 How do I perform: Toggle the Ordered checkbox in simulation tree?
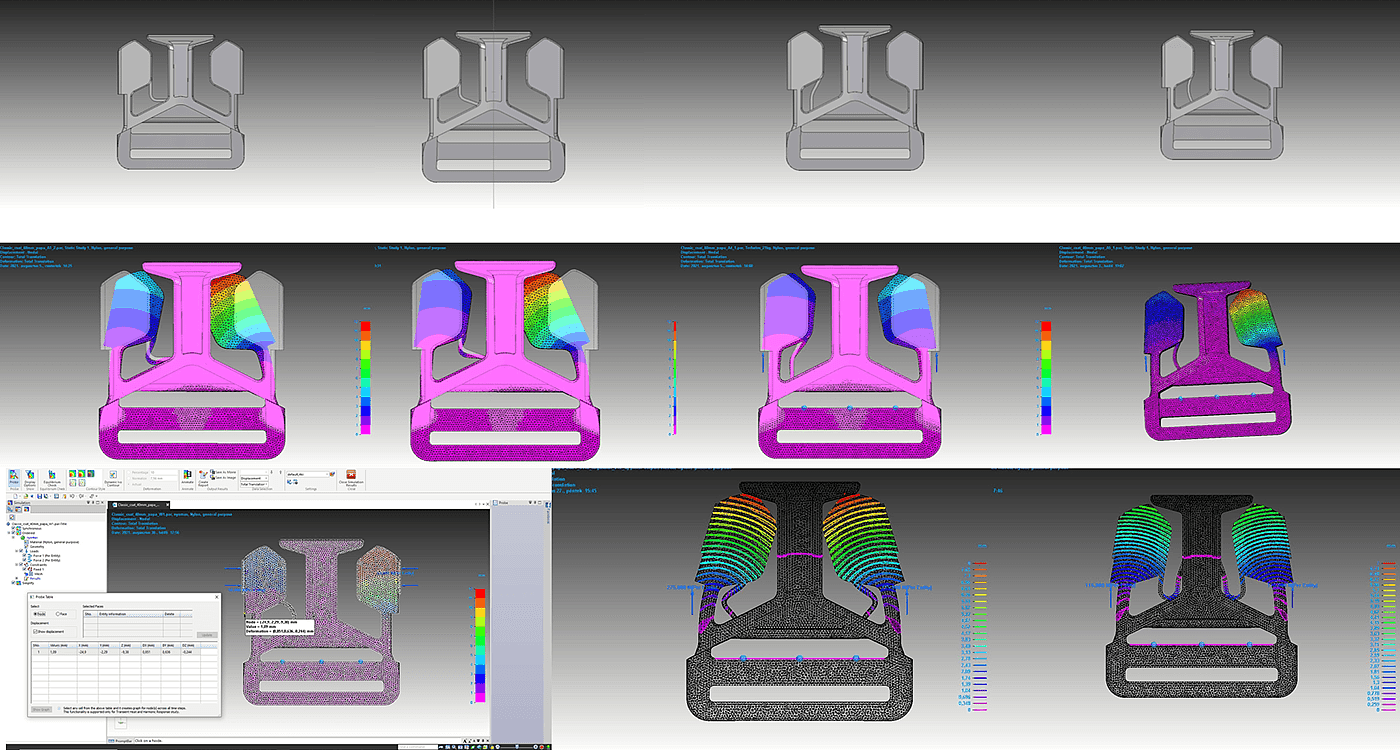[13, 533]
